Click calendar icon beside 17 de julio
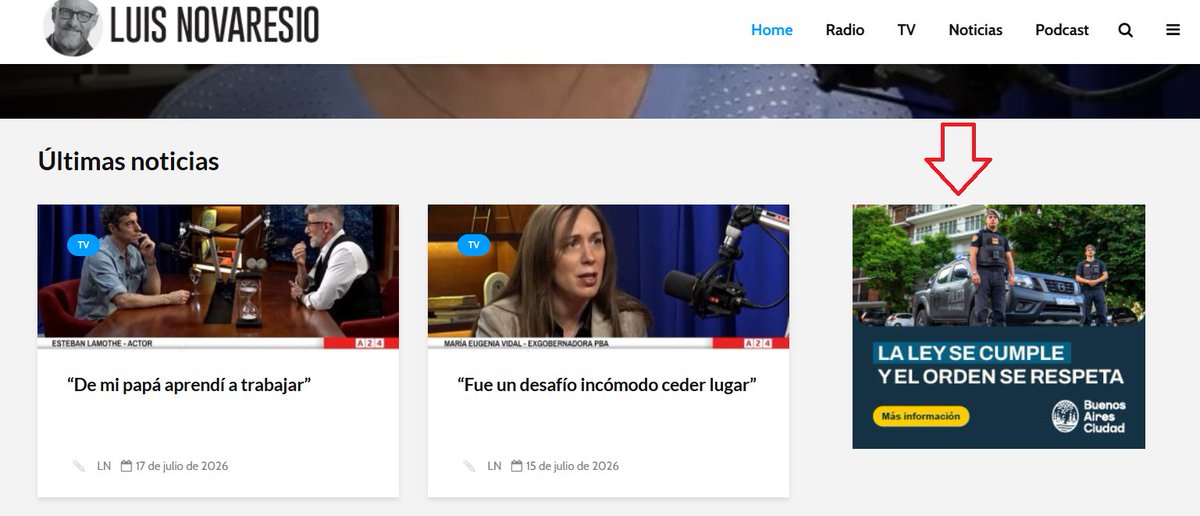This screenshot has height=516, width=1200. 126,466
